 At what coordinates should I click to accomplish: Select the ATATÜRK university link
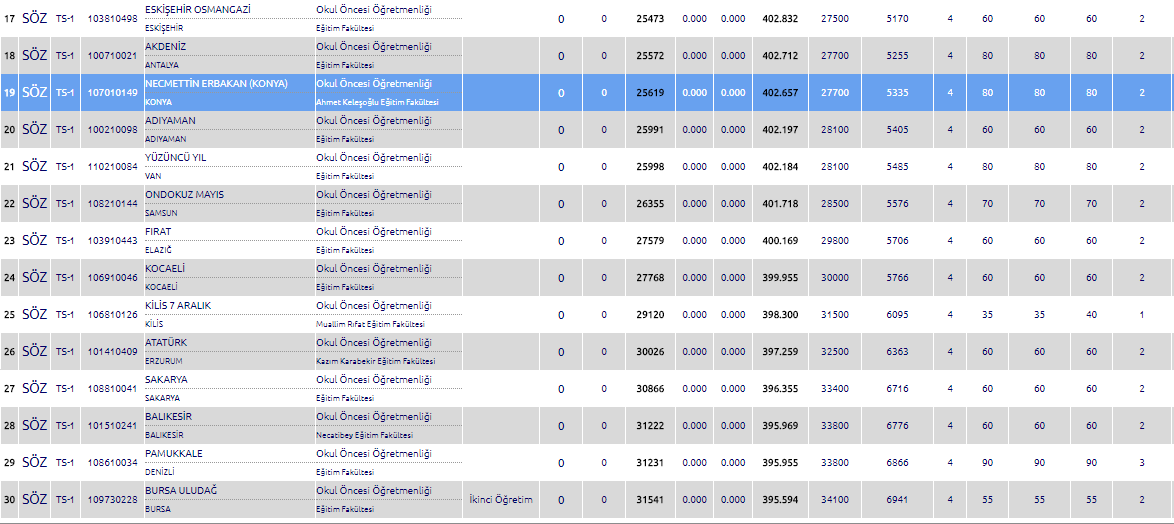165,342
